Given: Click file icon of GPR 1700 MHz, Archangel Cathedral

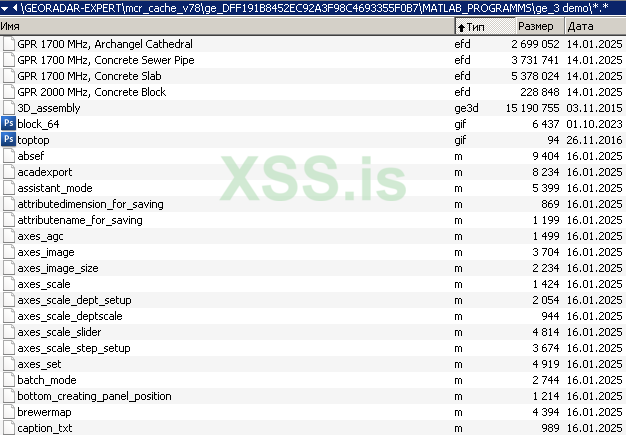Looking at the screenshot, I should tap(8, 44).
